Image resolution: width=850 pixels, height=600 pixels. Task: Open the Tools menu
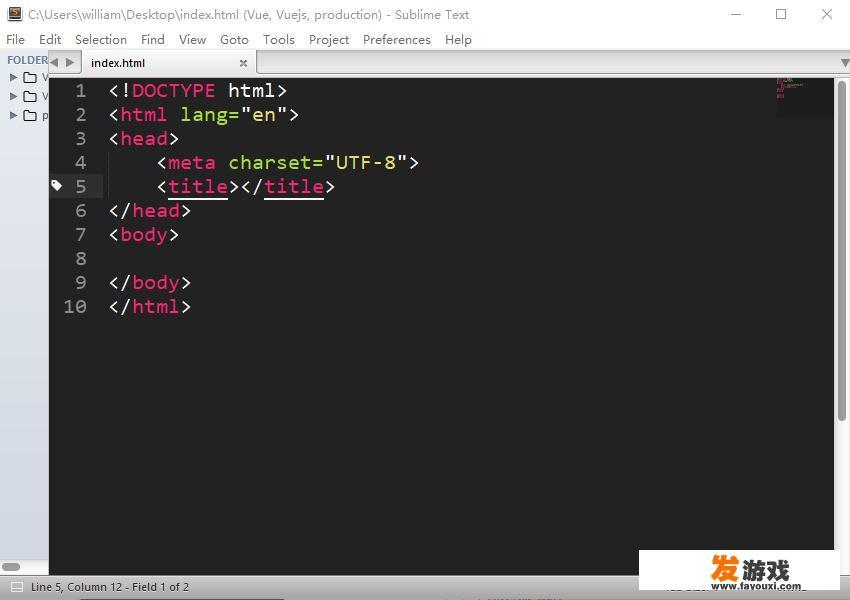[279, 40]
